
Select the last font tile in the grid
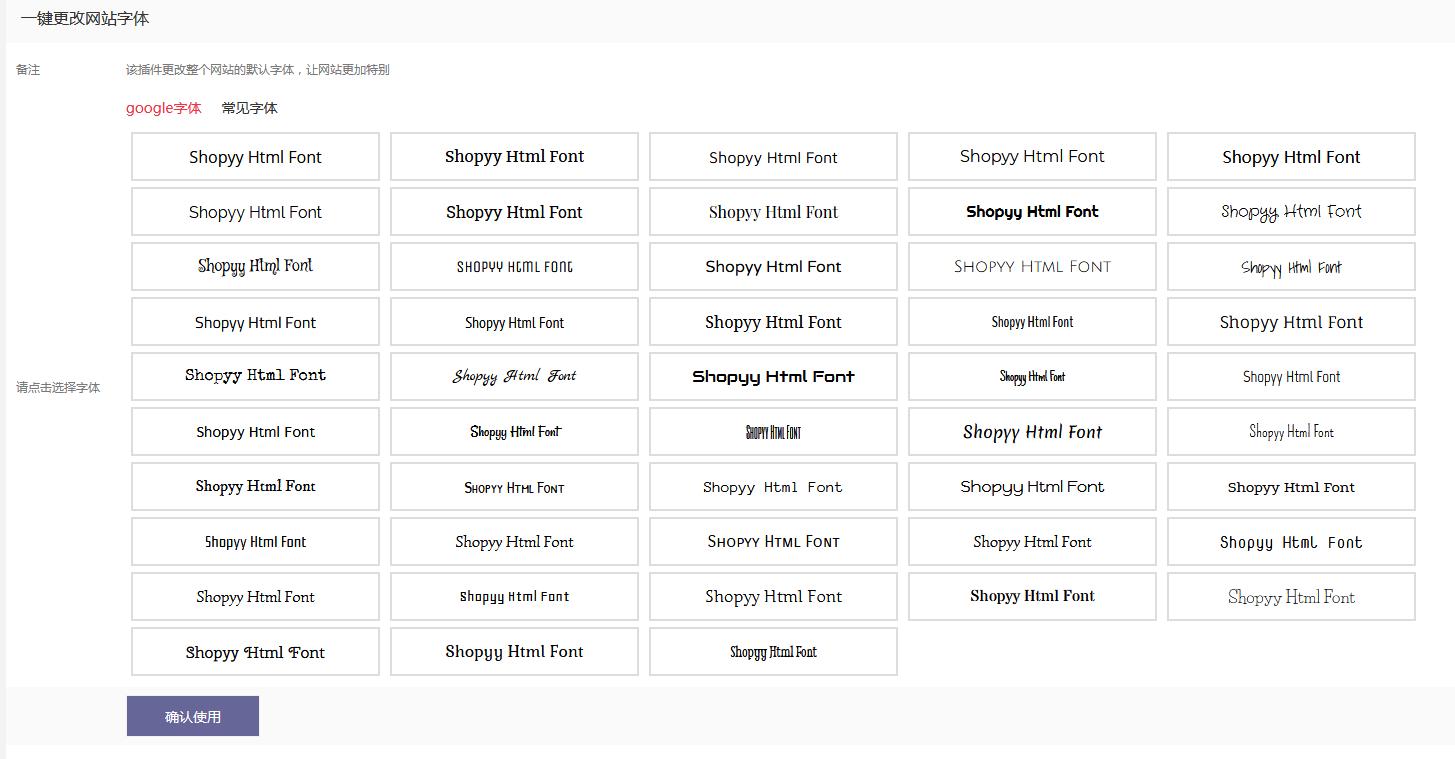point(773,651)
